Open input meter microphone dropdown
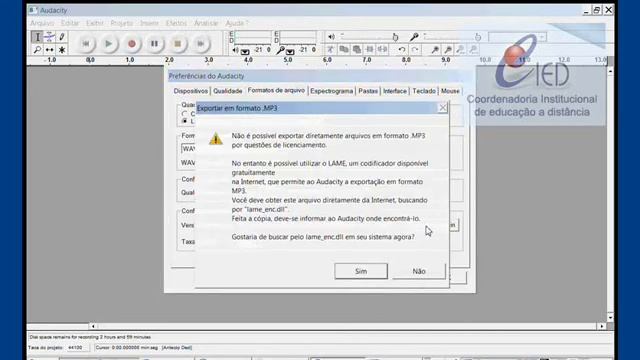Image resolution: width=640 pixels, height=360 pixels. pos(290,52)
